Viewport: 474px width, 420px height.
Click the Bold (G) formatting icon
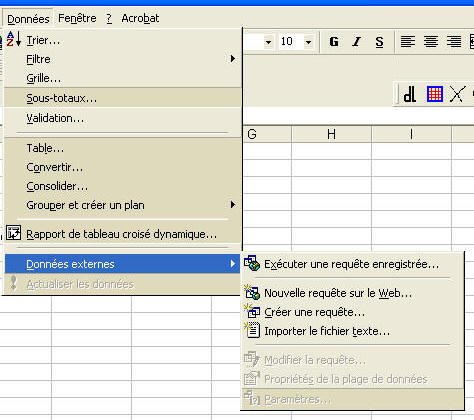coord(334,42)
